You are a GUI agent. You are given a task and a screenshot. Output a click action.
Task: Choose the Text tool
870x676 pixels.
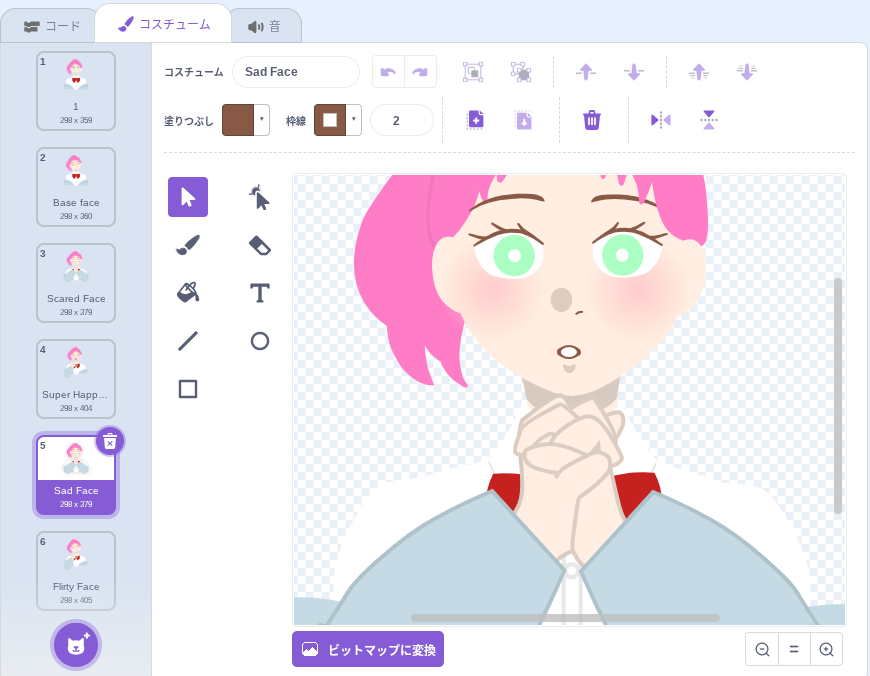260,293
